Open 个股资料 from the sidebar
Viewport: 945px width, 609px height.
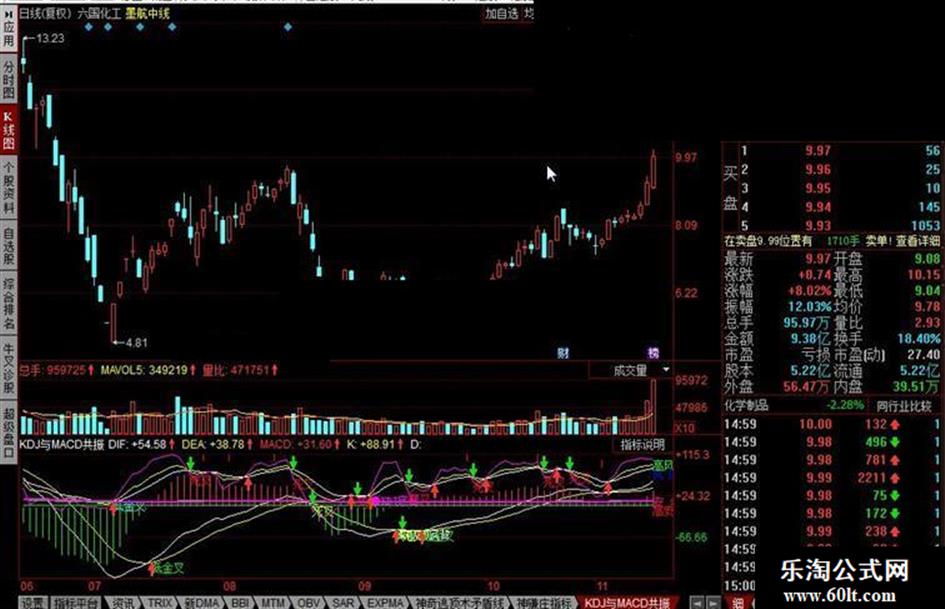8,188
